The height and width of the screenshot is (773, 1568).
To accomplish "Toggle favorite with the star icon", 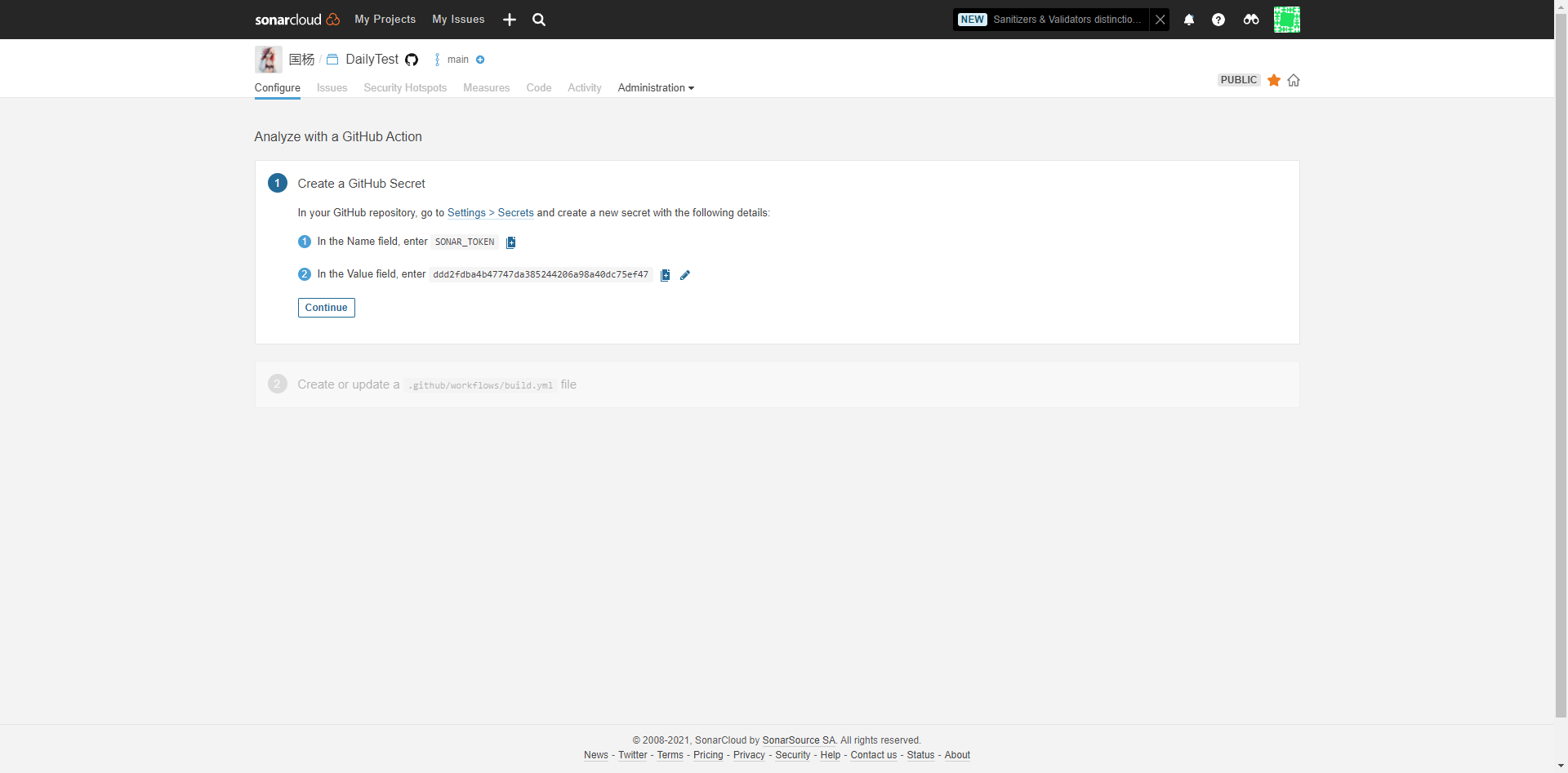I will (1274, 80).
